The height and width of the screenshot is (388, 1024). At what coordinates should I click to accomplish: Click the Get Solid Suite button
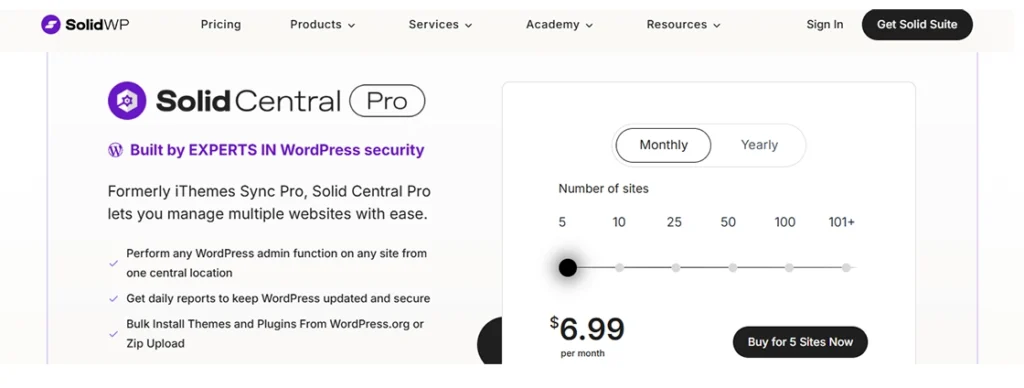point(917,25)
